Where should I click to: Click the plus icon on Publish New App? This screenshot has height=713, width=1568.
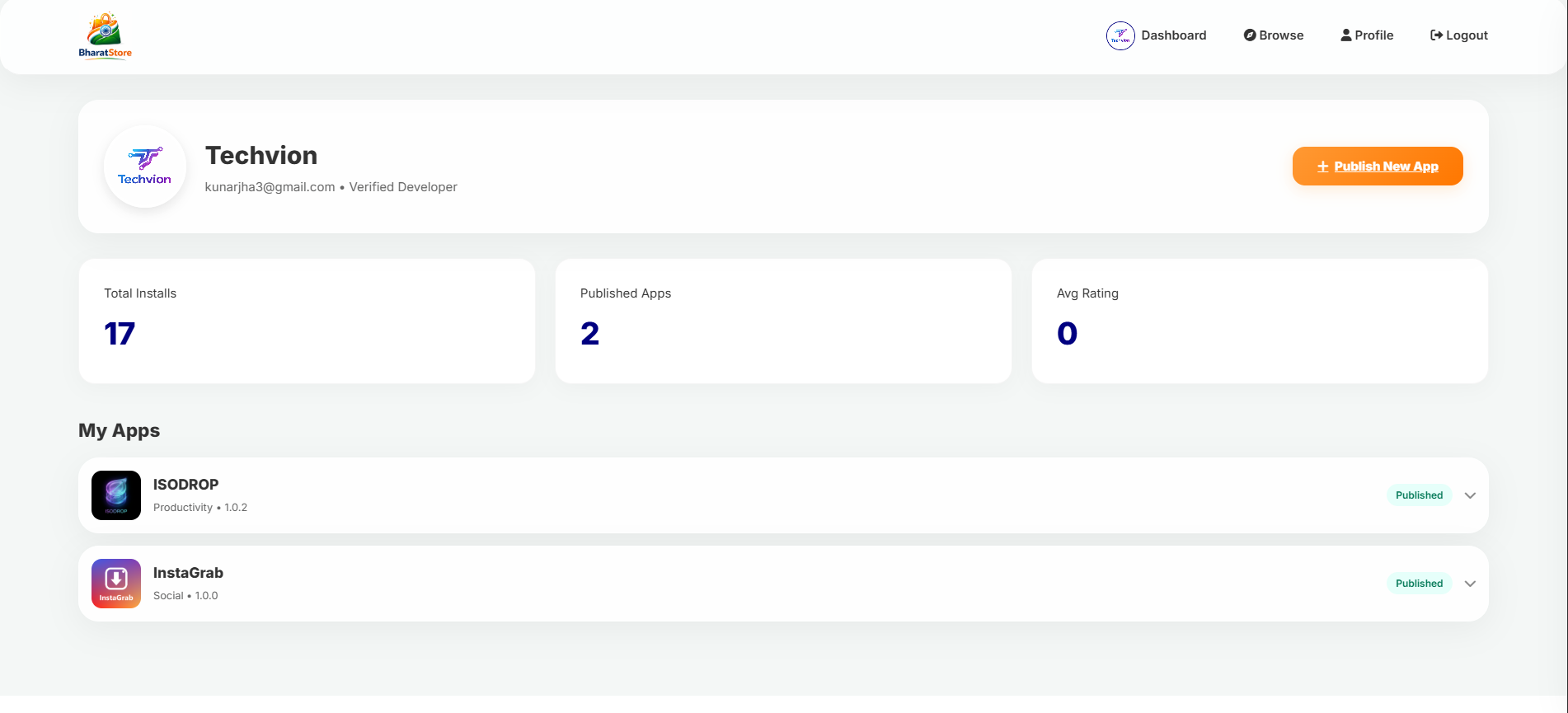[1322, 167]
